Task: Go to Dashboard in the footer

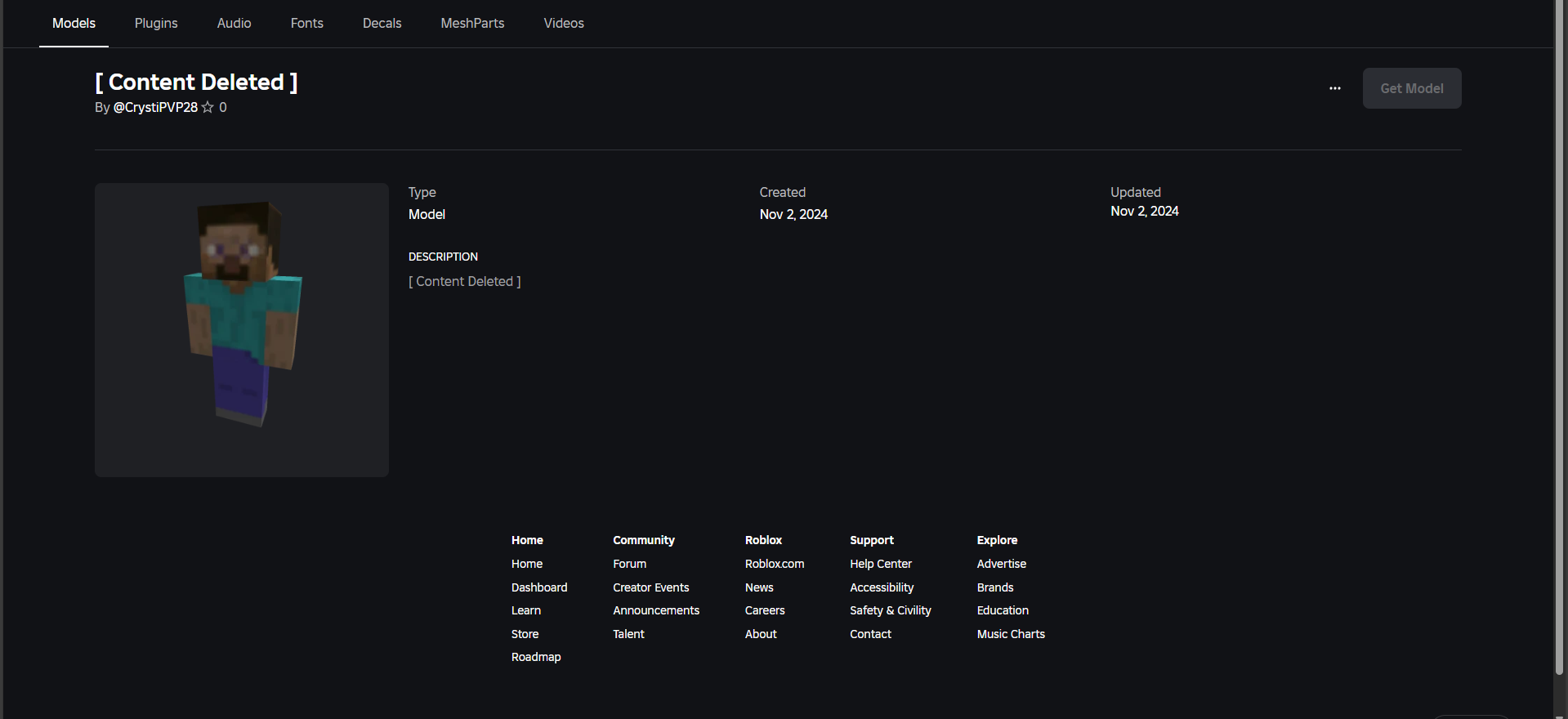Action: [539, 587]
